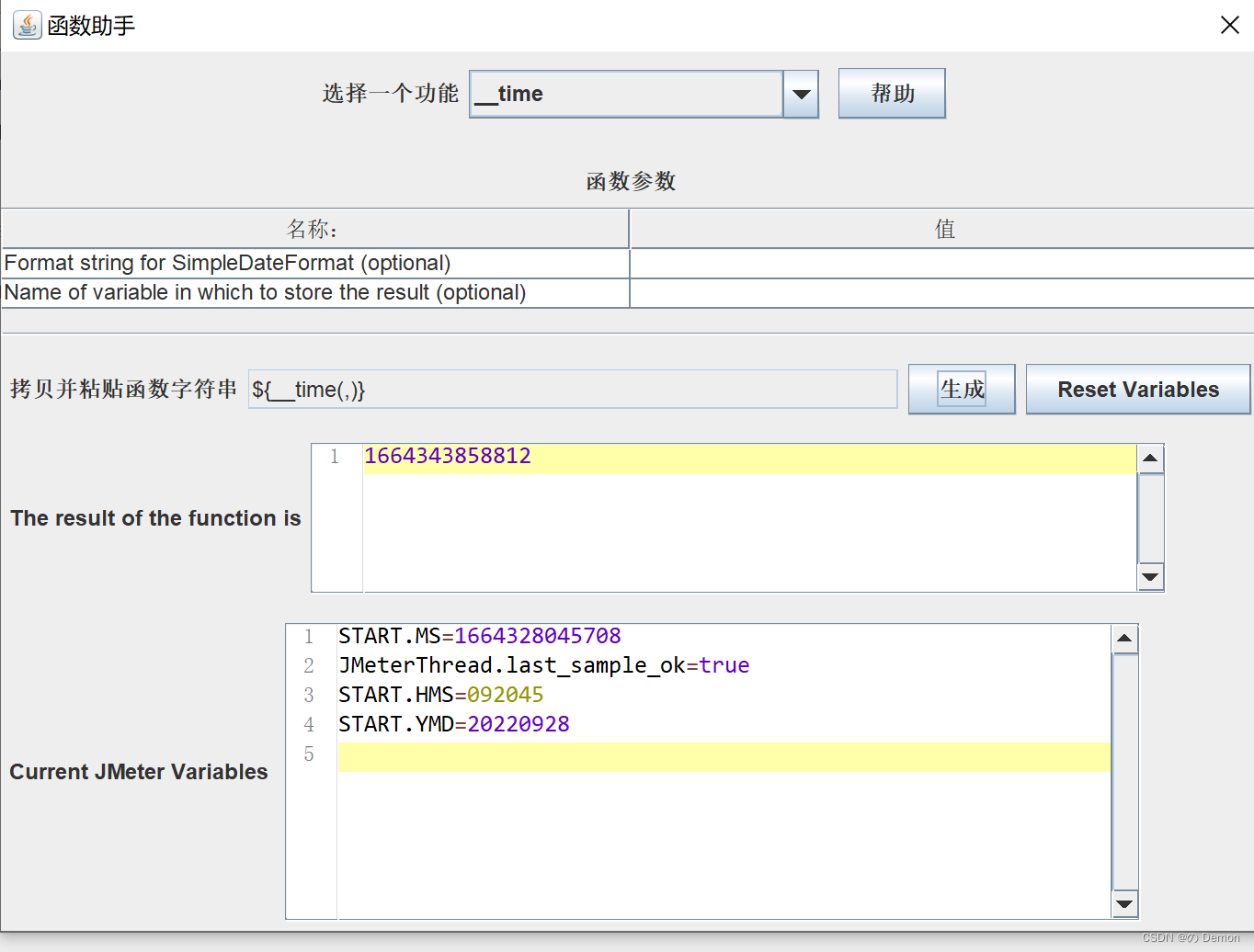
Task: Click the 函数参数 section label
Action: (631, 181)
